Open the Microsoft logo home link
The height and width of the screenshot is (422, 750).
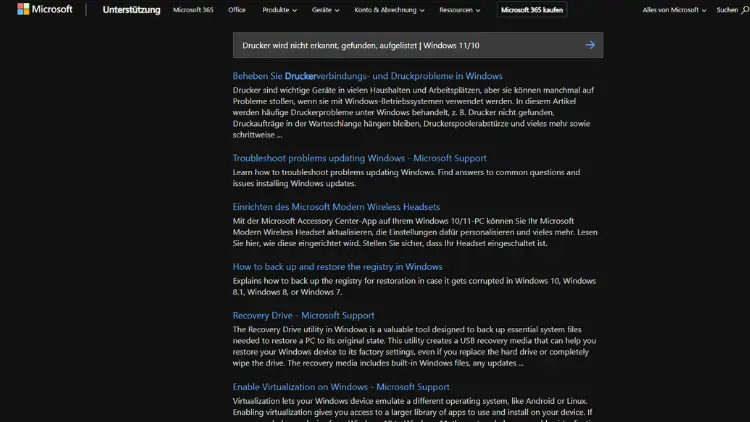[44, 9]
